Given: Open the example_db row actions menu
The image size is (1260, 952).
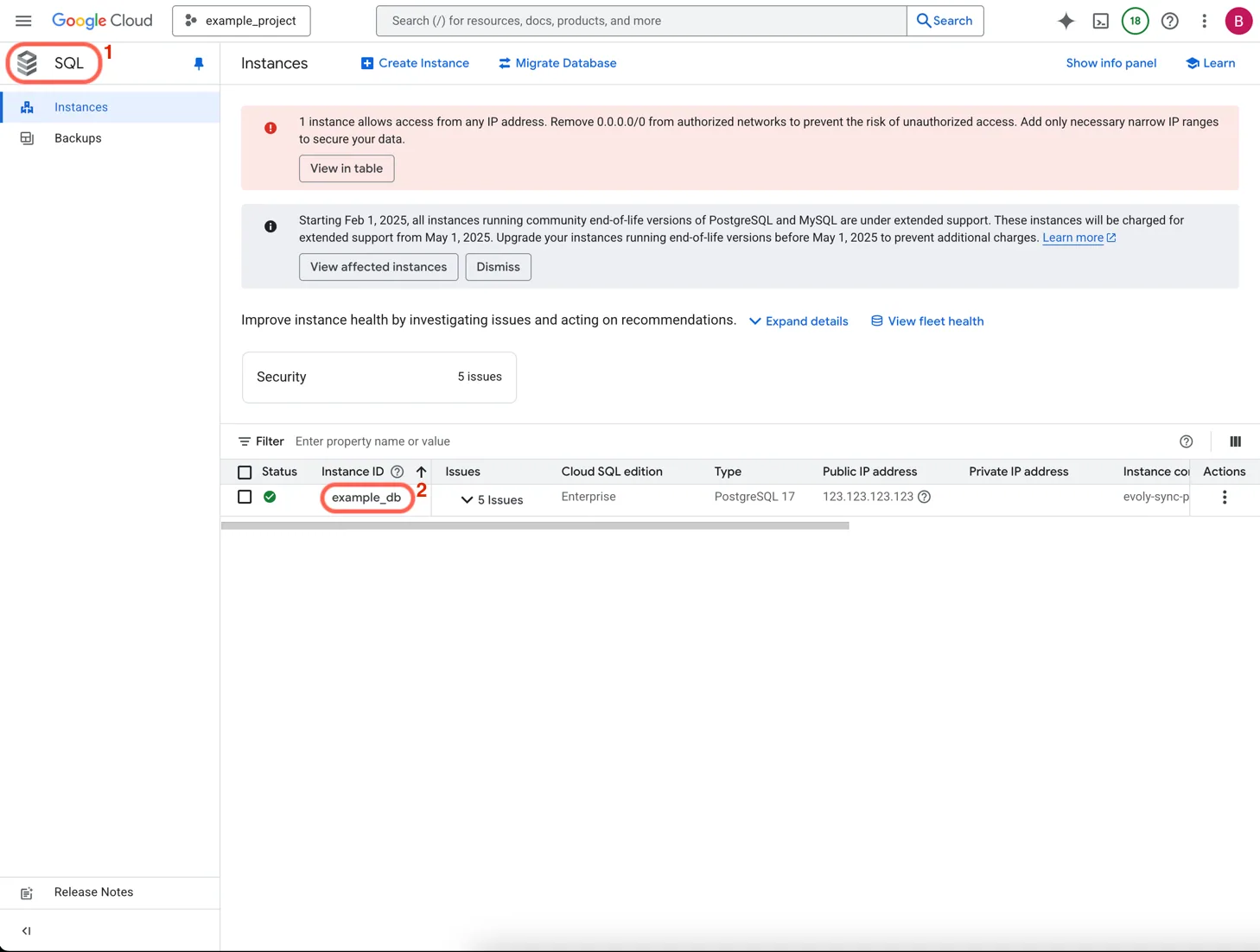Looking at the screenshot, I should (1225, 498).
